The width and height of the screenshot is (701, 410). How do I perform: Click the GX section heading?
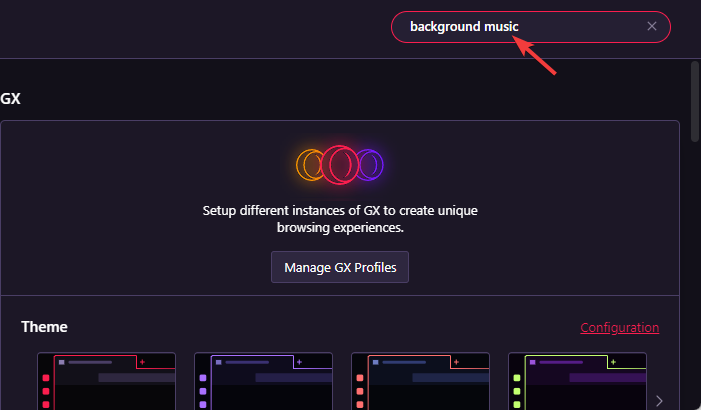click(x=11, y=99)
